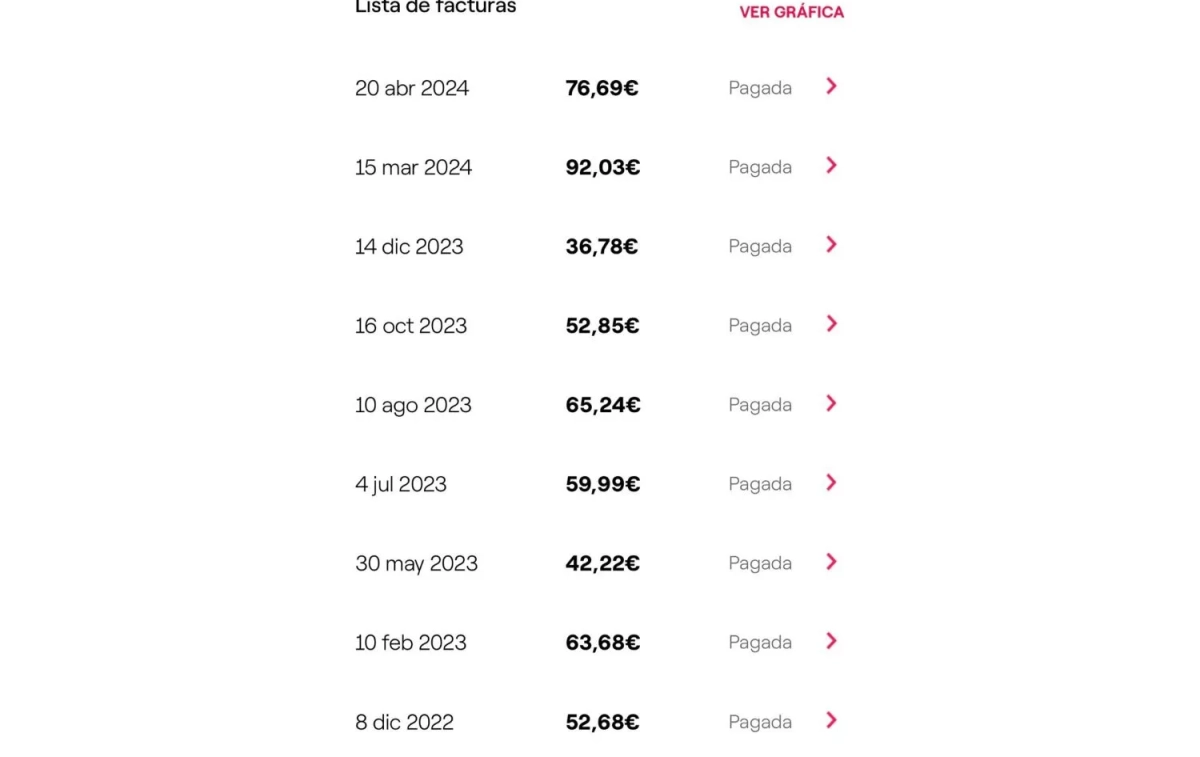Expand the 14 dic 2023 invoice arrow
The image size is (1200, 757).
831,245
